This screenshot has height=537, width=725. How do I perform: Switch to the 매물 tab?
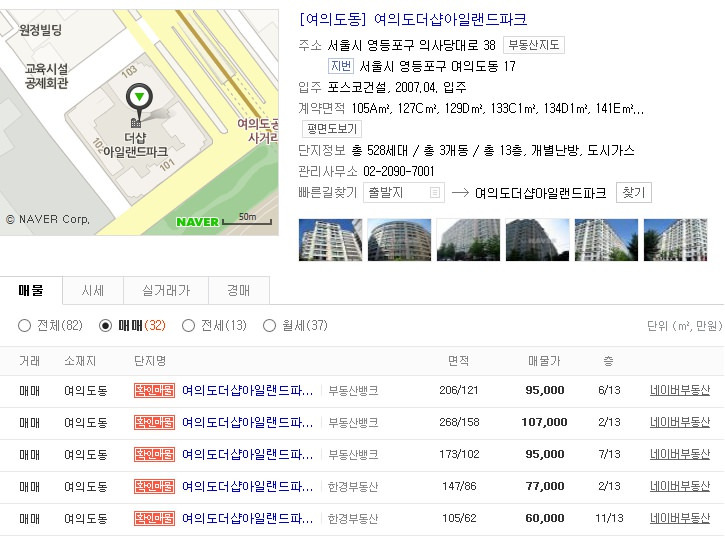[31, 290]
